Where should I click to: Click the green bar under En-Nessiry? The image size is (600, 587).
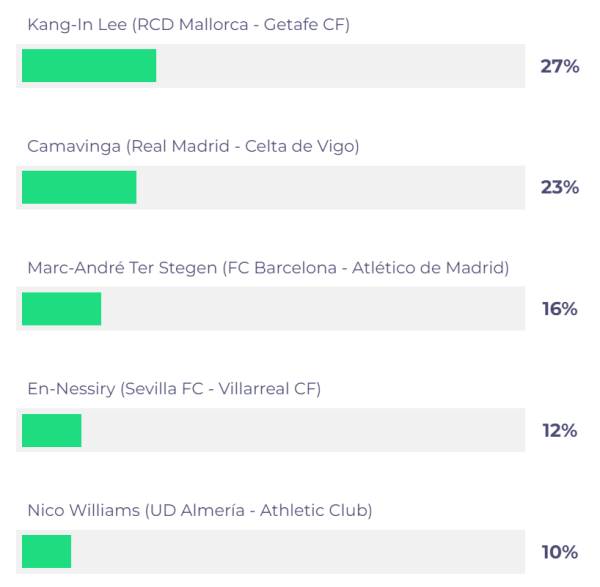[x=52, y=430]
